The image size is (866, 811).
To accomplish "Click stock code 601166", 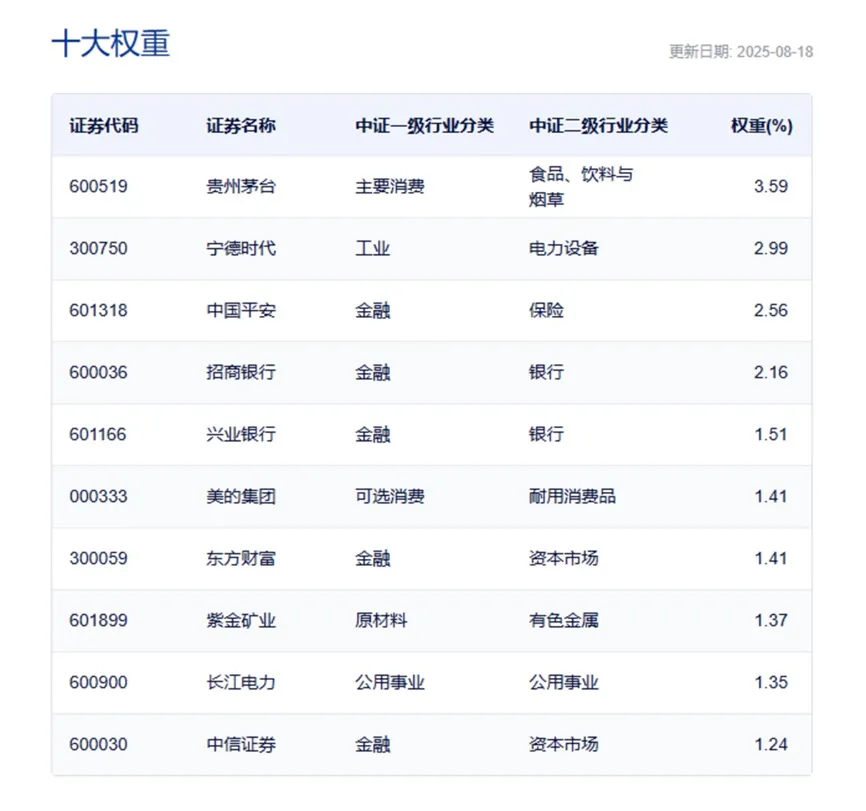I will pyautogui.click(x=98, y=434).
